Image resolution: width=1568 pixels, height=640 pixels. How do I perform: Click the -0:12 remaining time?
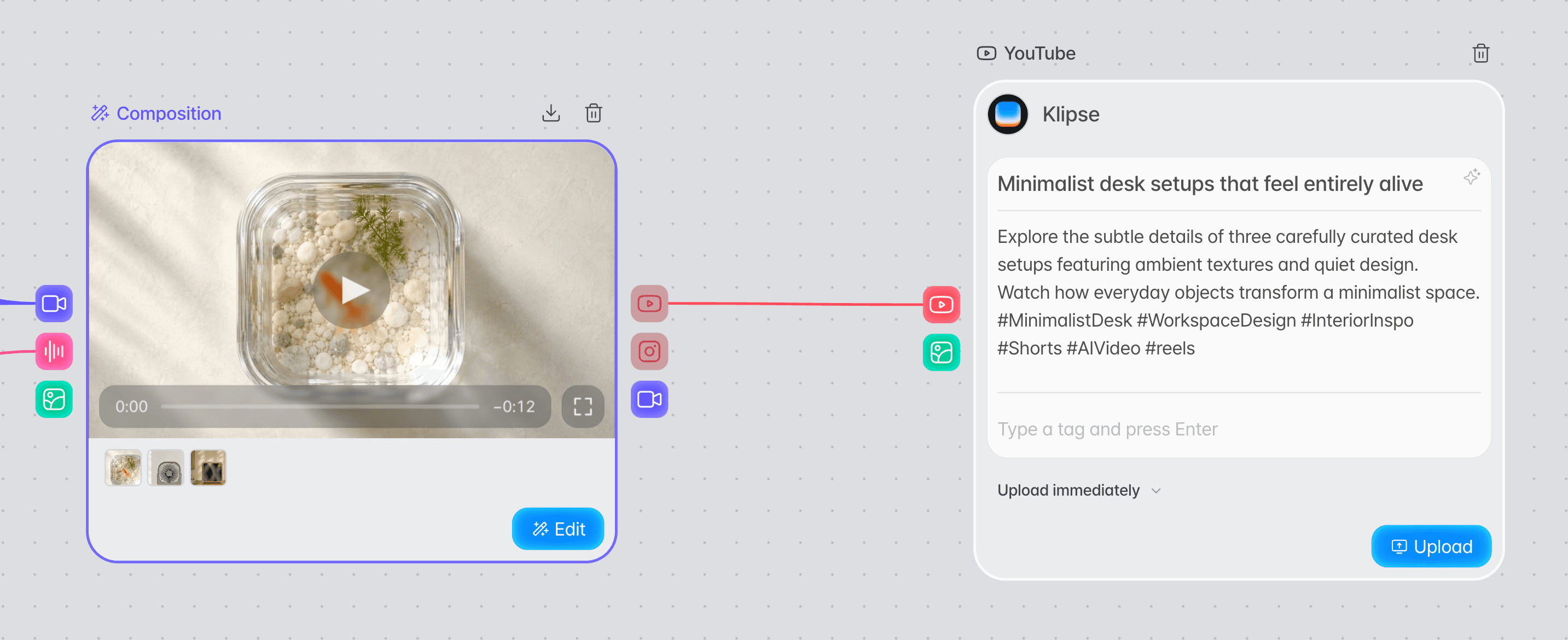pyautogui.click(x=514, y=406)
